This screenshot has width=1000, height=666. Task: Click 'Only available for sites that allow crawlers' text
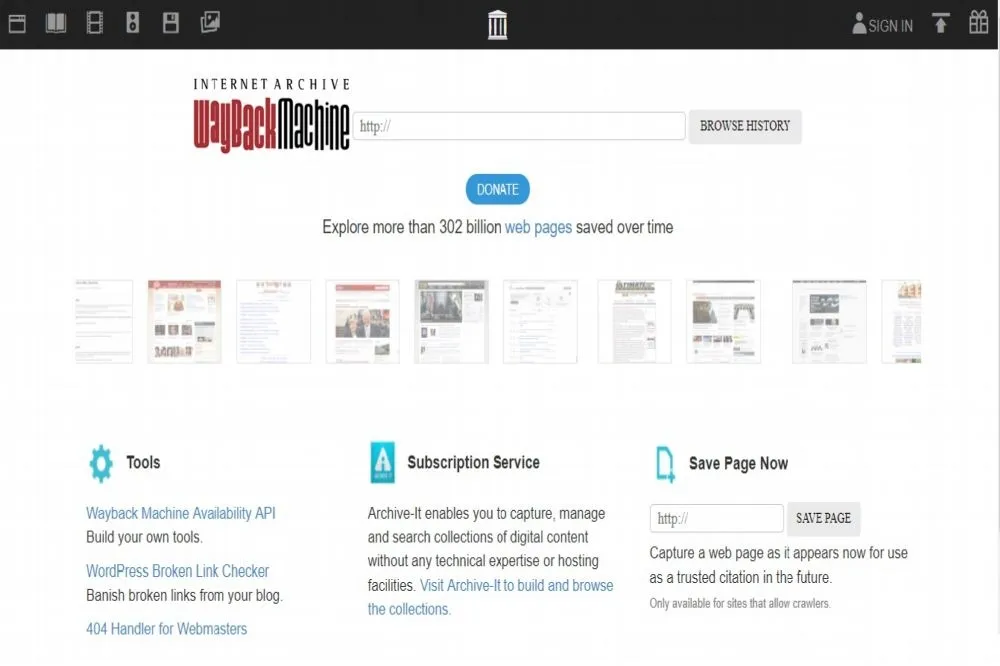tap(740, 603)
